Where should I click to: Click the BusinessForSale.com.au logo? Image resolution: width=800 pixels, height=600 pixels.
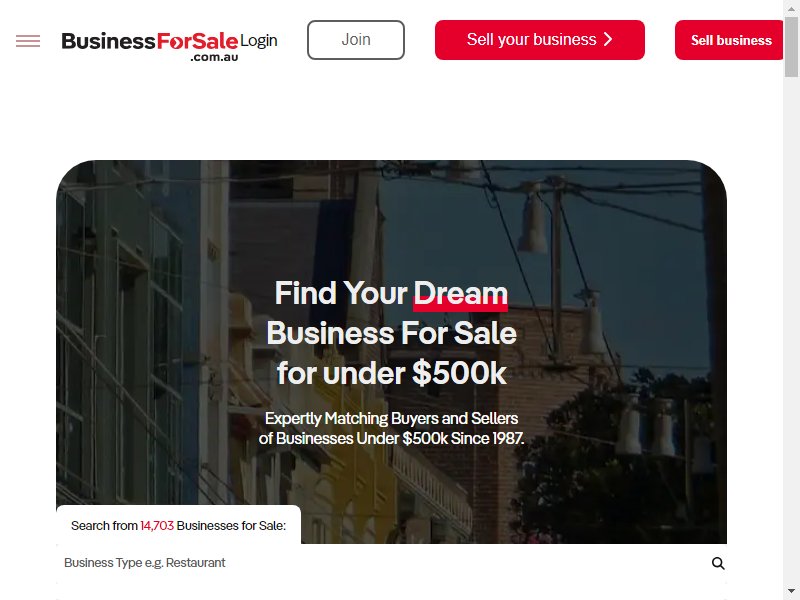[x=150, y=46]
